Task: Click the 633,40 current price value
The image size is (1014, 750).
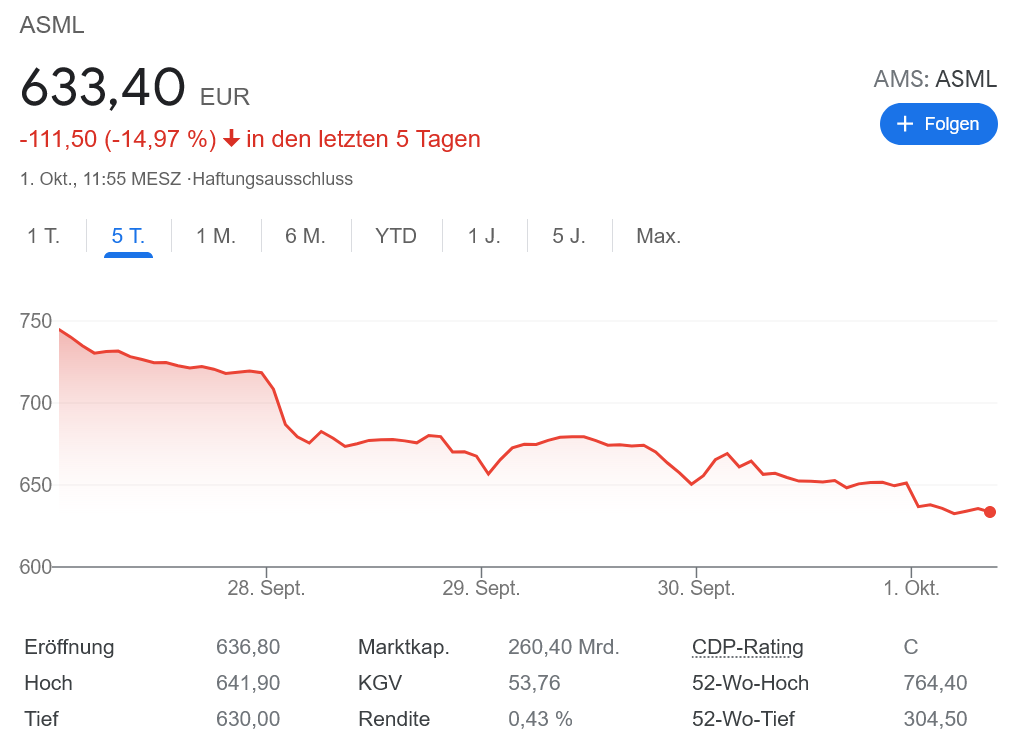Action: [103, 89]
